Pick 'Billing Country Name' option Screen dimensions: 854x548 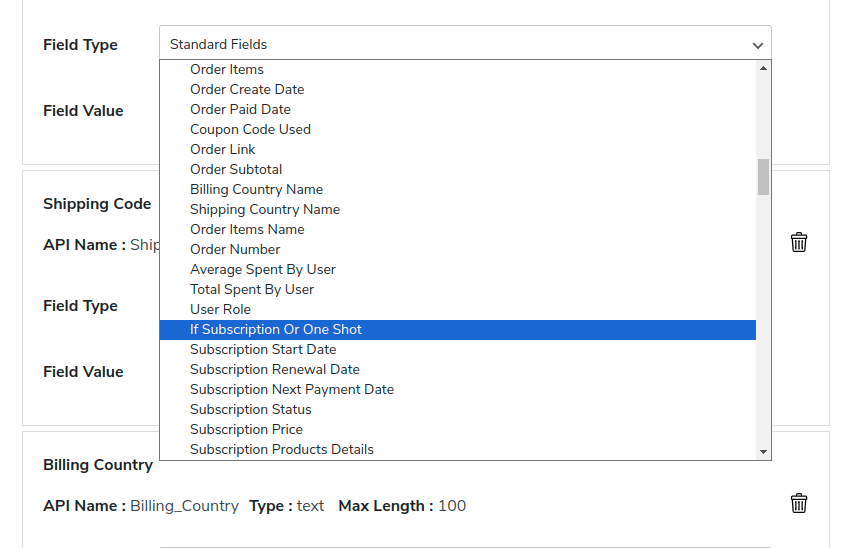click(256, 189)
